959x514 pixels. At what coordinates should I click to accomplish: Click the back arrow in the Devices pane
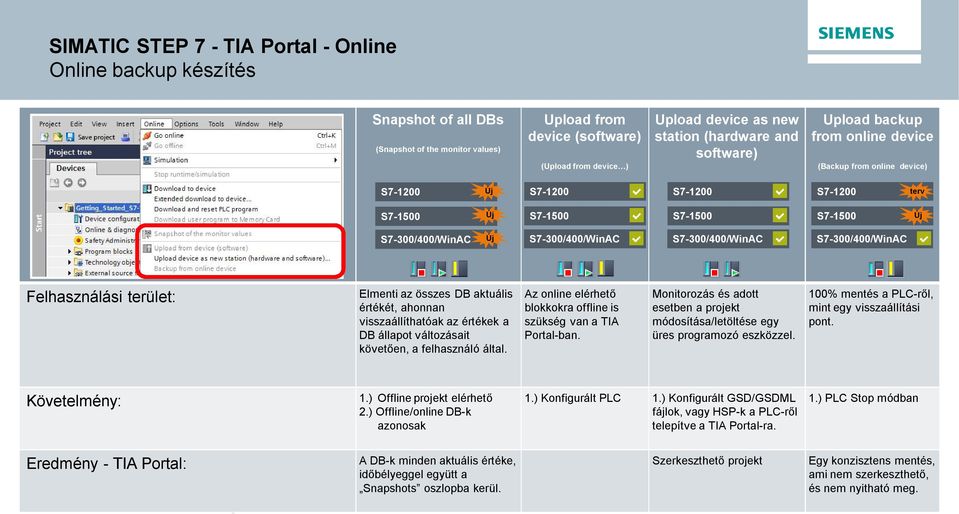[68, 182]
